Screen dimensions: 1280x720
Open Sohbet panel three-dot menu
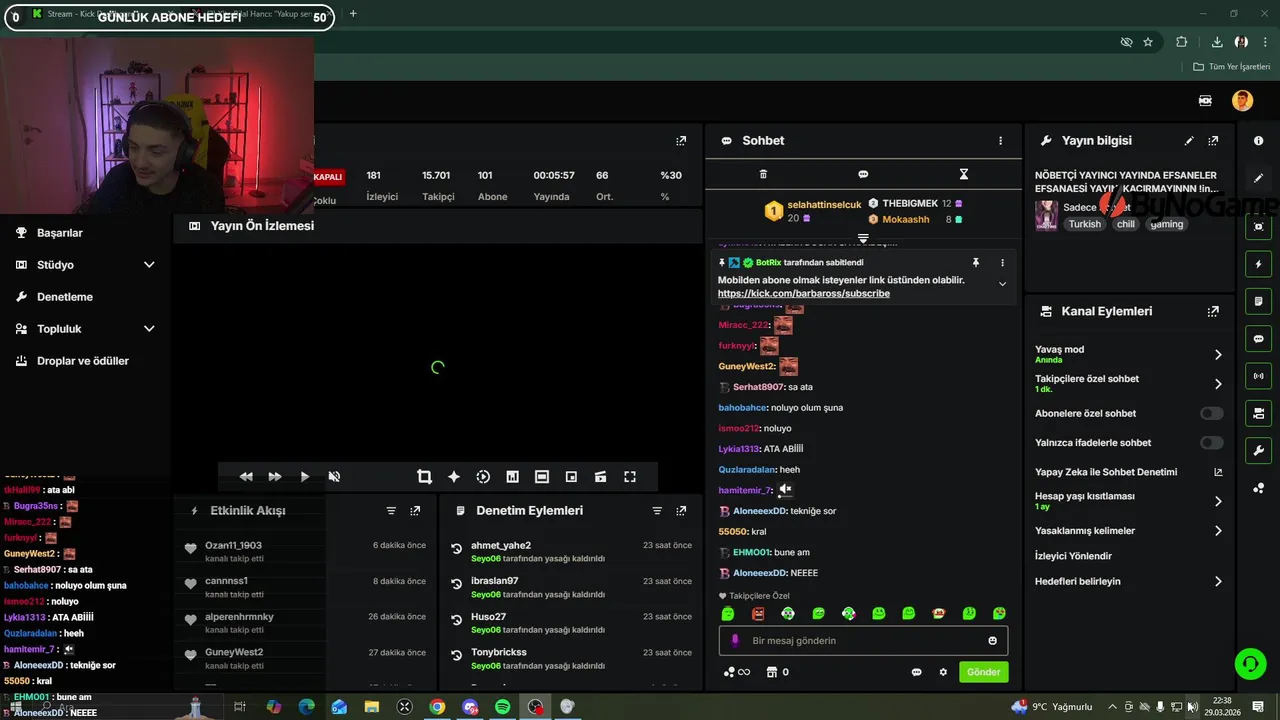[x=1000, y=141]
